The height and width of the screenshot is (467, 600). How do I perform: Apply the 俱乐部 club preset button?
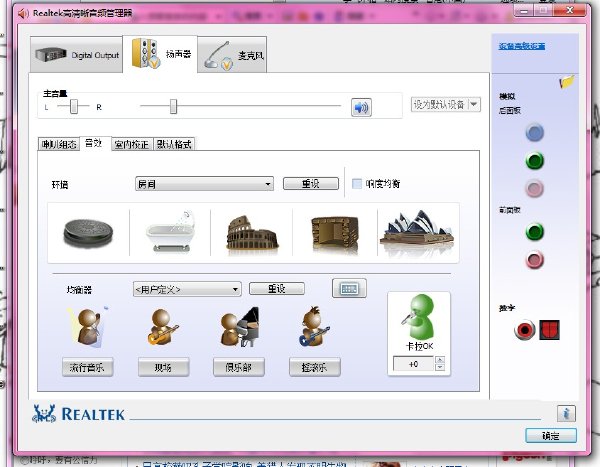point(239,368)
